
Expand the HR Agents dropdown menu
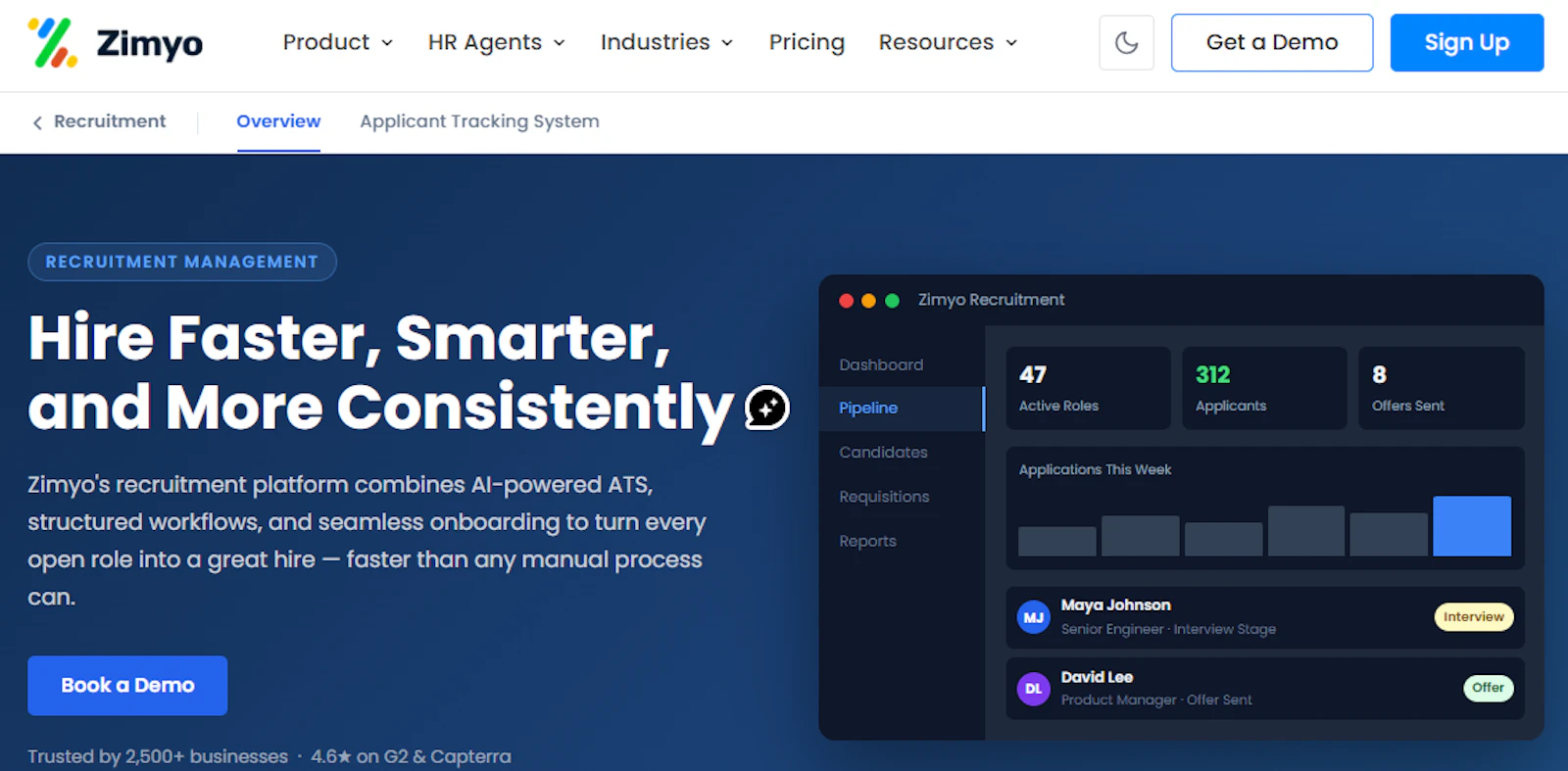[496, 42]
